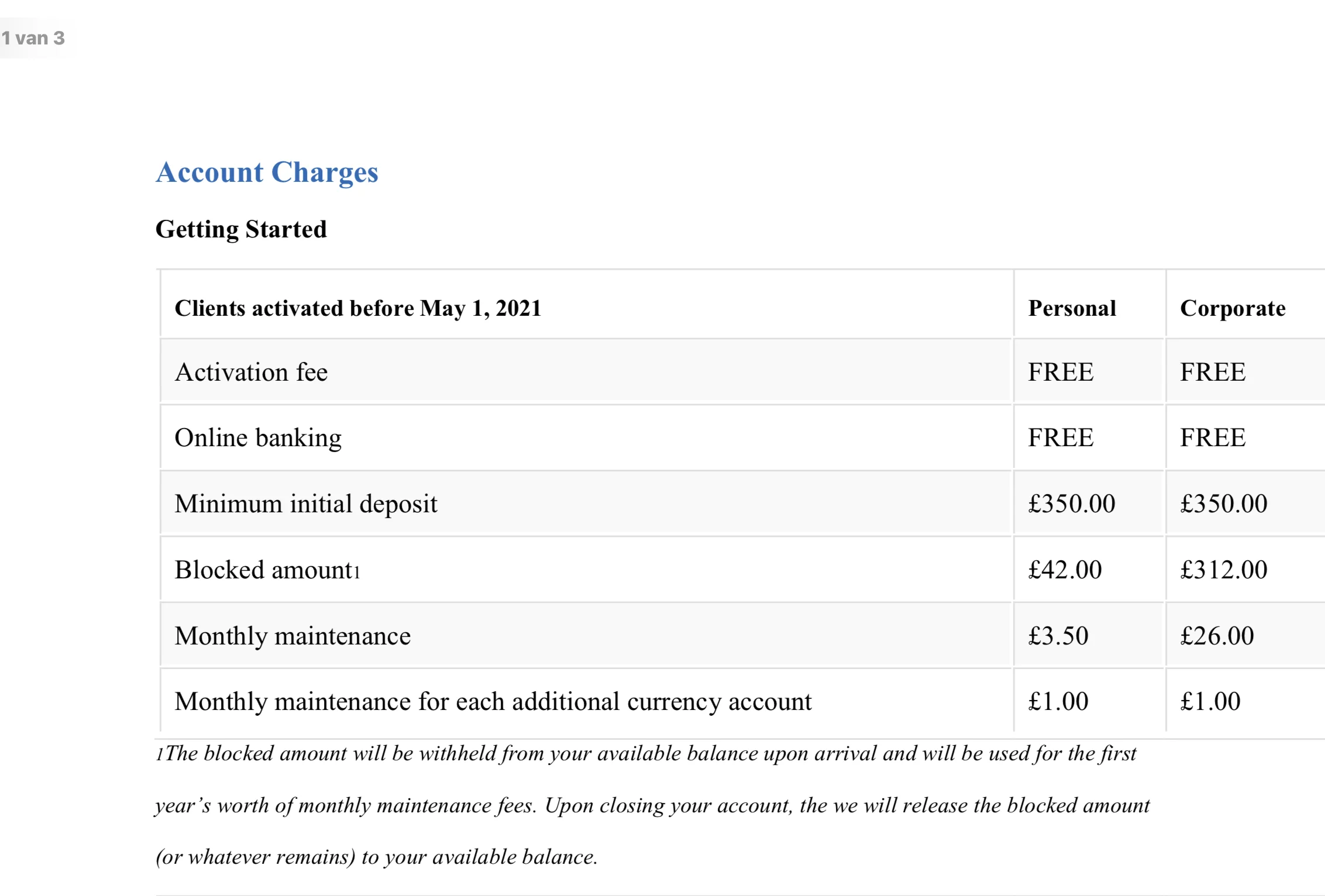Click 'Clients activated before May 1, 2021' header
The image size is (1325, 896).
tap(358, 308)
